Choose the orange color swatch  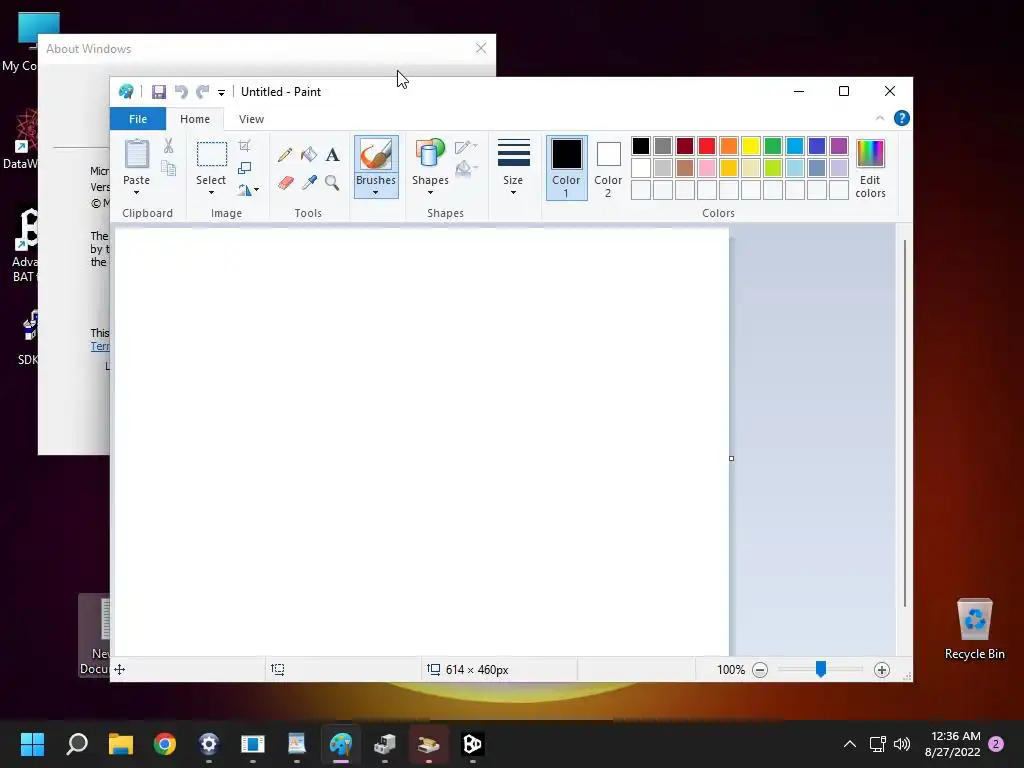point(729,146)
